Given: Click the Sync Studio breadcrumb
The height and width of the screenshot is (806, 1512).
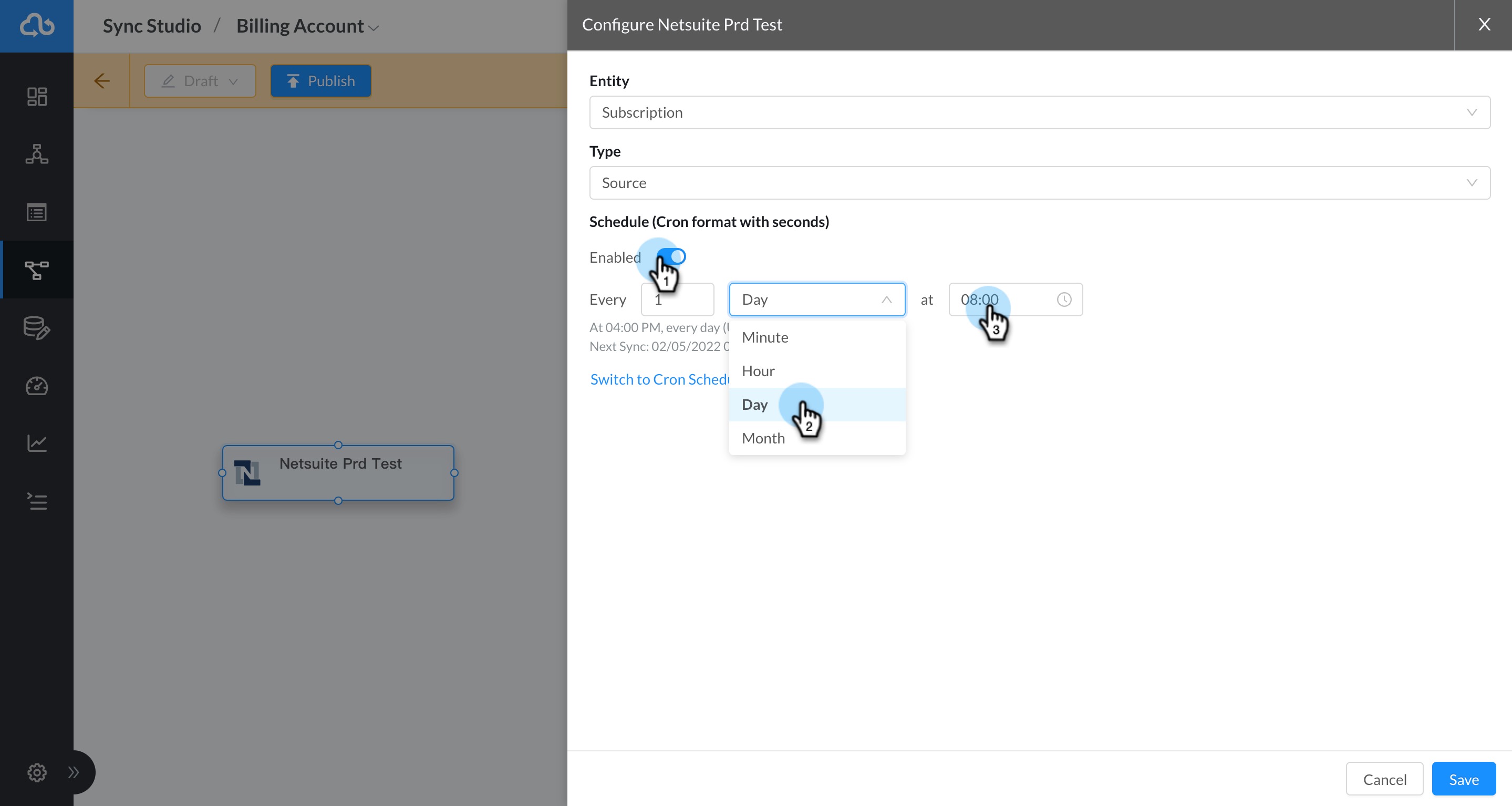Looking at the screenshot, I should [152, 26].
